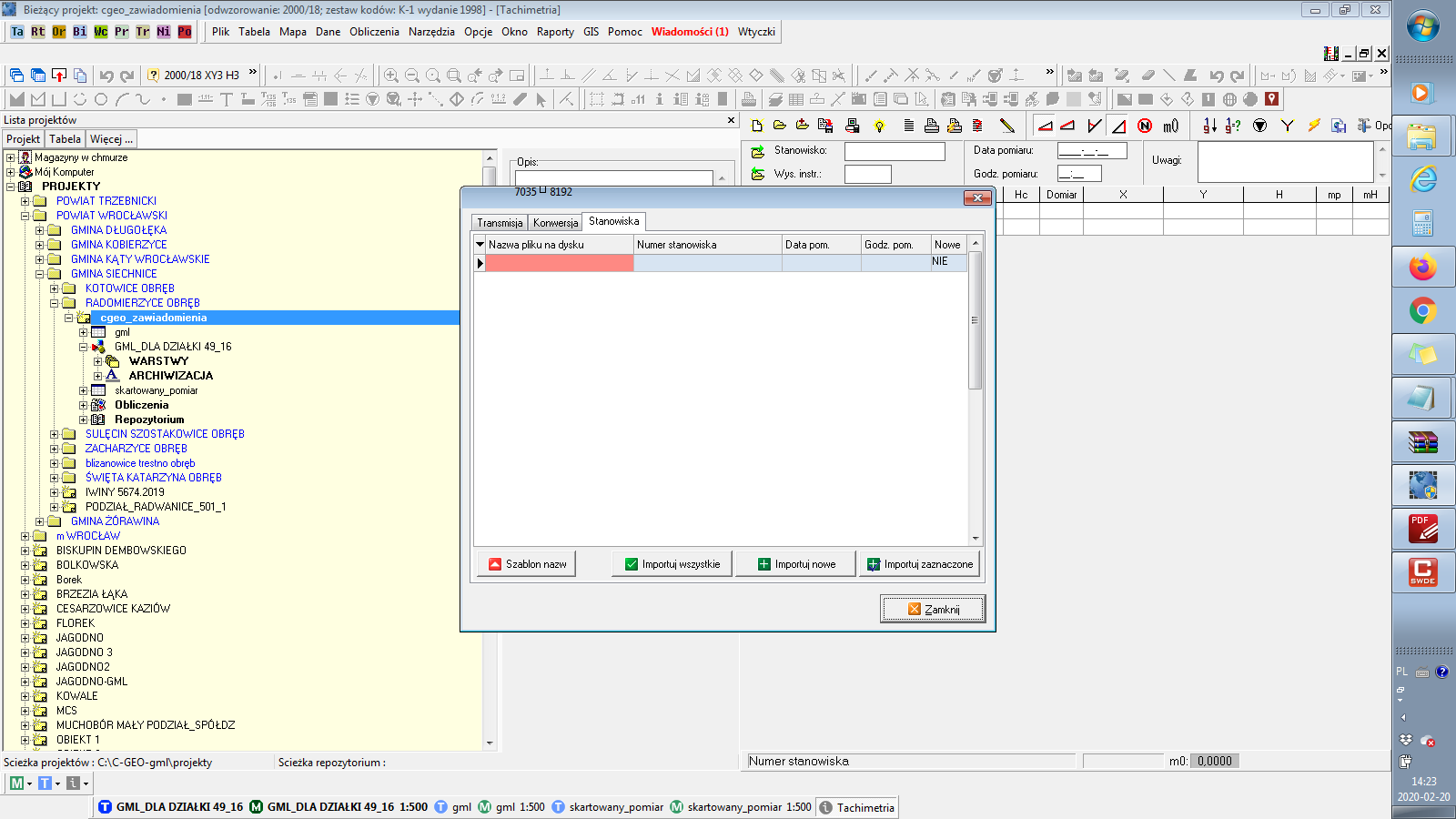
Task: Toggle the Rt module button
Action: click(x=38, y=32)
